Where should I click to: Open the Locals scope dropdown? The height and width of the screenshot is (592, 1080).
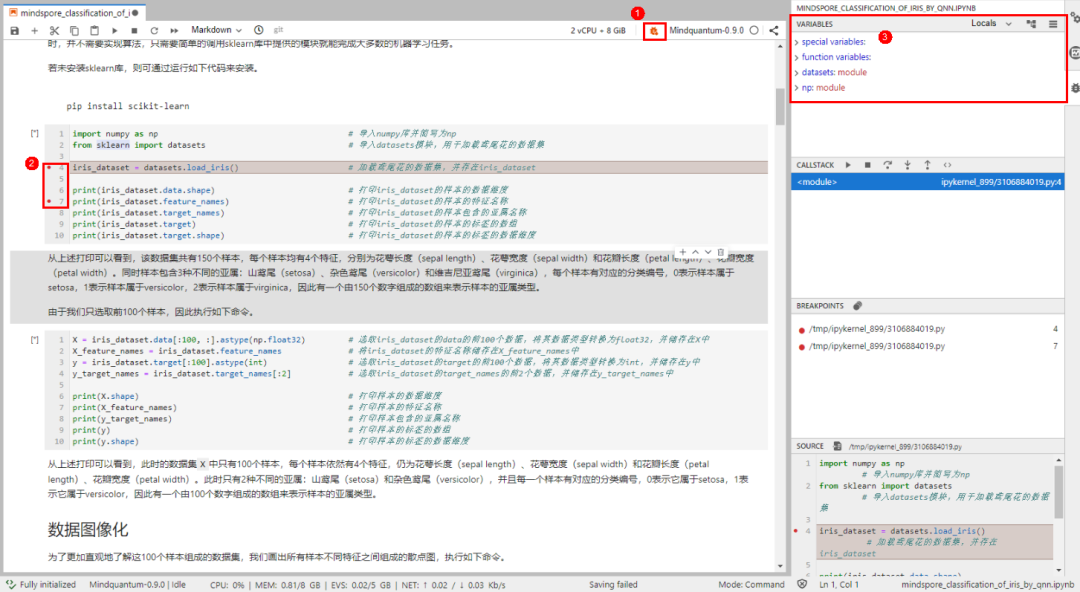991,23
